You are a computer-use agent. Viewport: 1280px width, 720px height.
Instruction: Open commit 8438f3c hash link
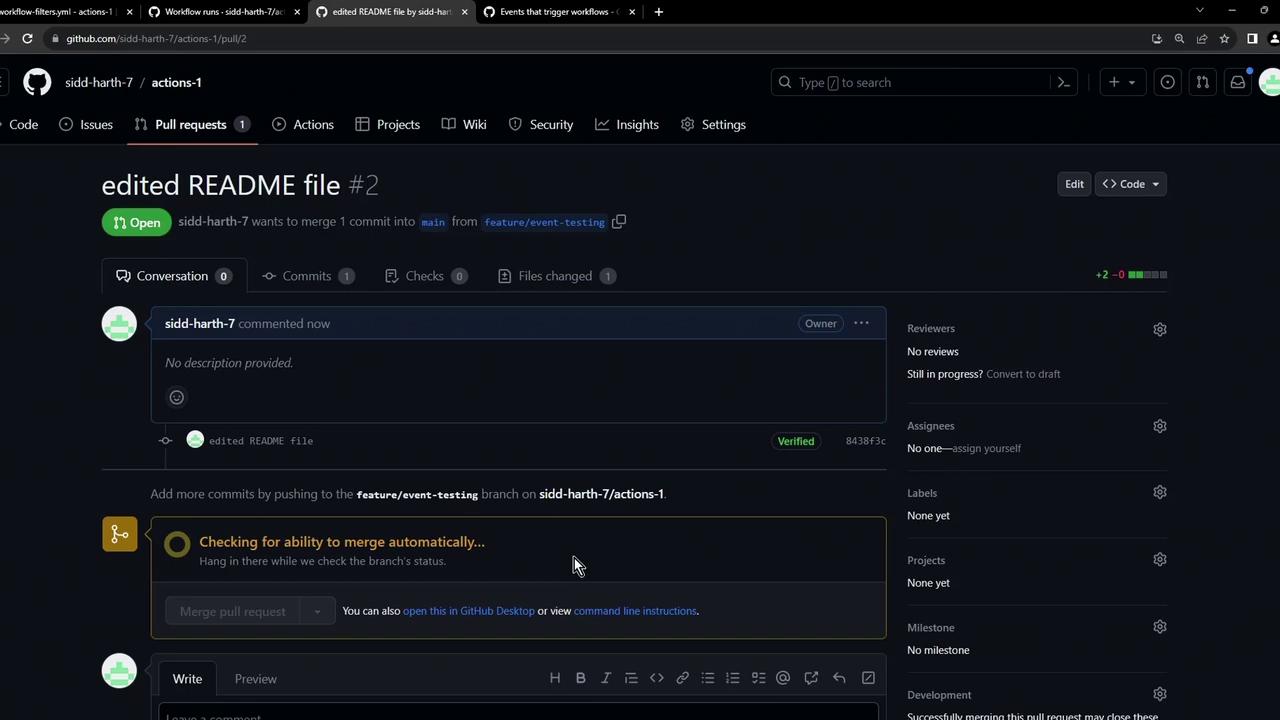pyautogui.click(x=865, y=441)
